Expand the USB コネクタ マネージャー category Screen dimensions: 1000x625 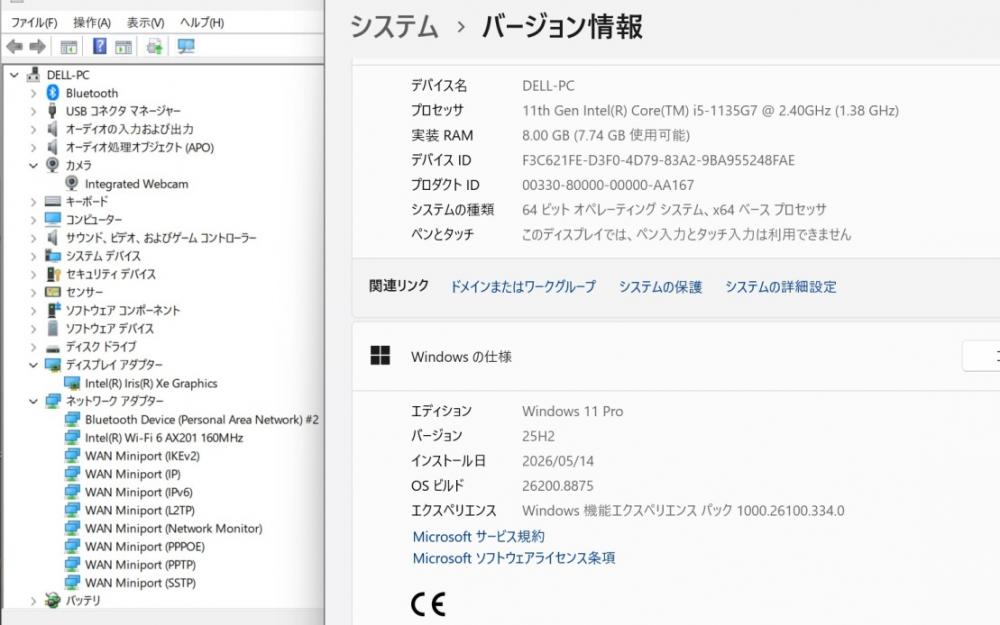tap(33, 112)
